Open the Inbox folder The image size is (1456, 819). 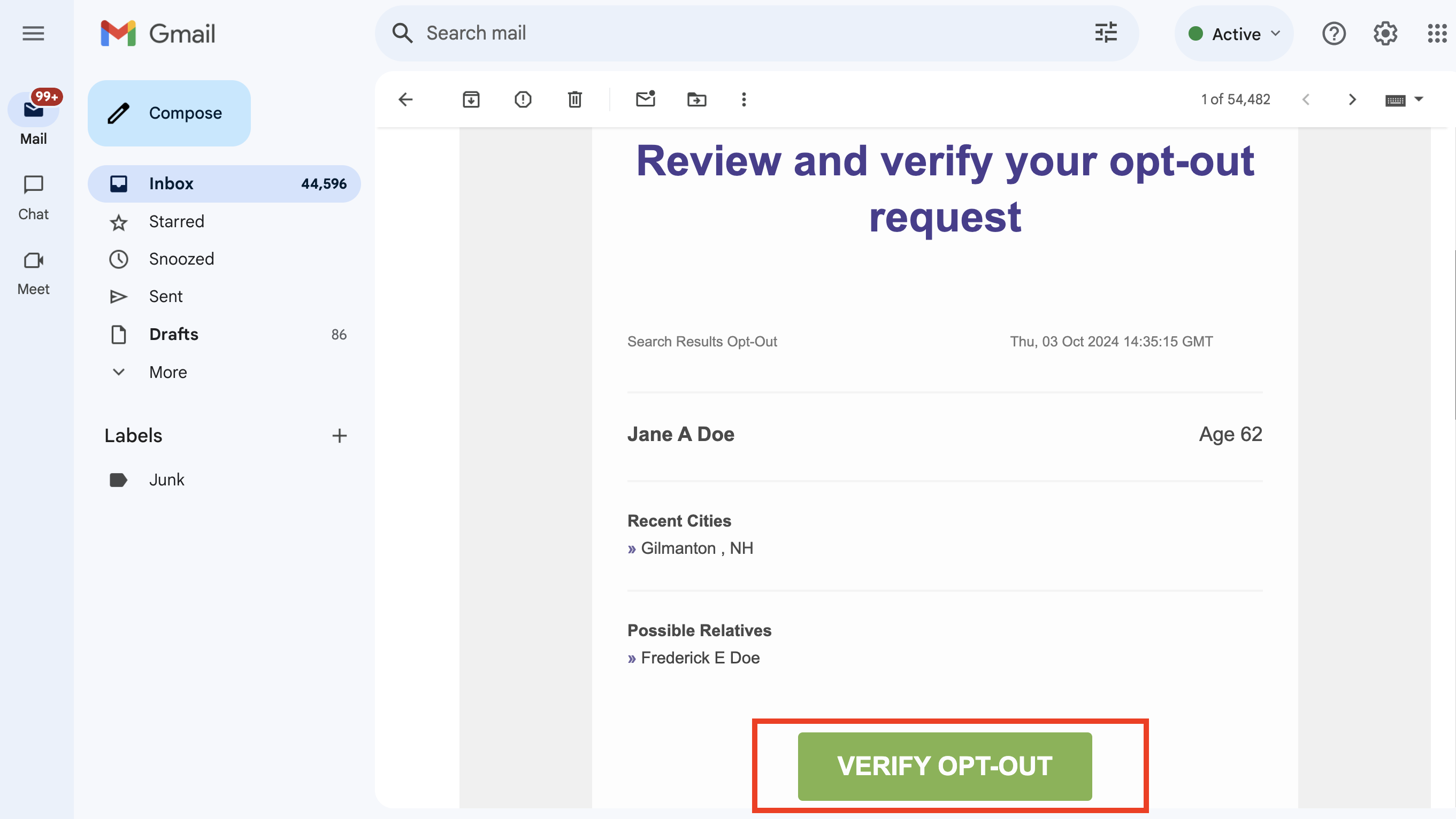tap(225, 183)
